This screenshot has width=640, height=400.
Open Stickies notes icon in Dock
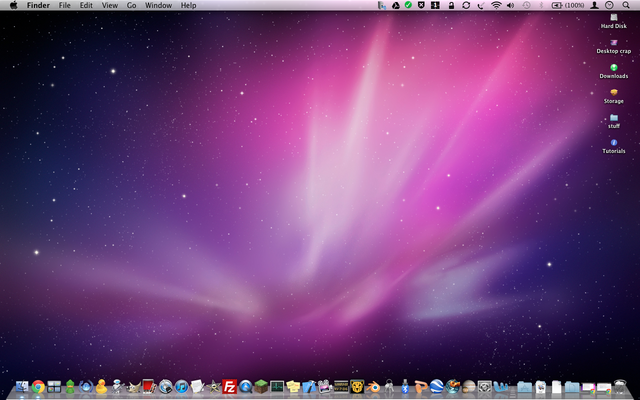293,386
